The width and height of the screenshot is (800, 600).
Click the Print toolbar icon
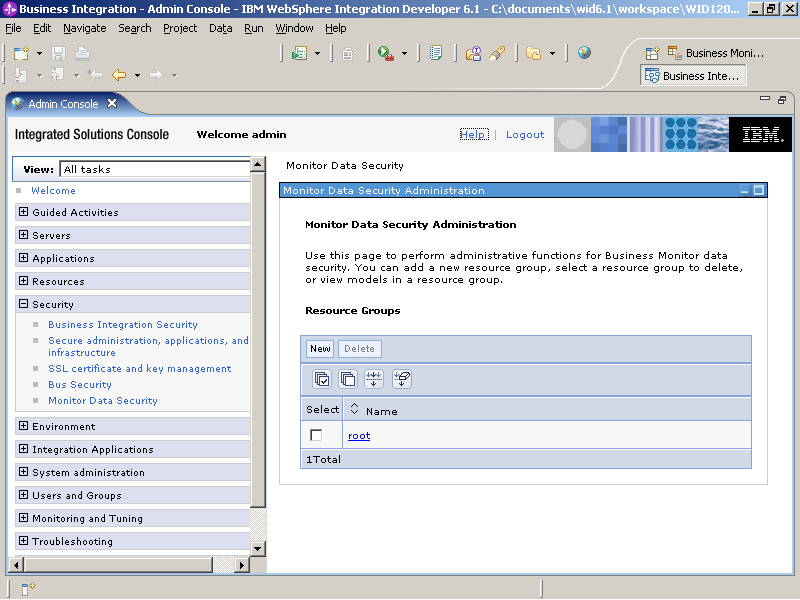click(x=82, y=53)
